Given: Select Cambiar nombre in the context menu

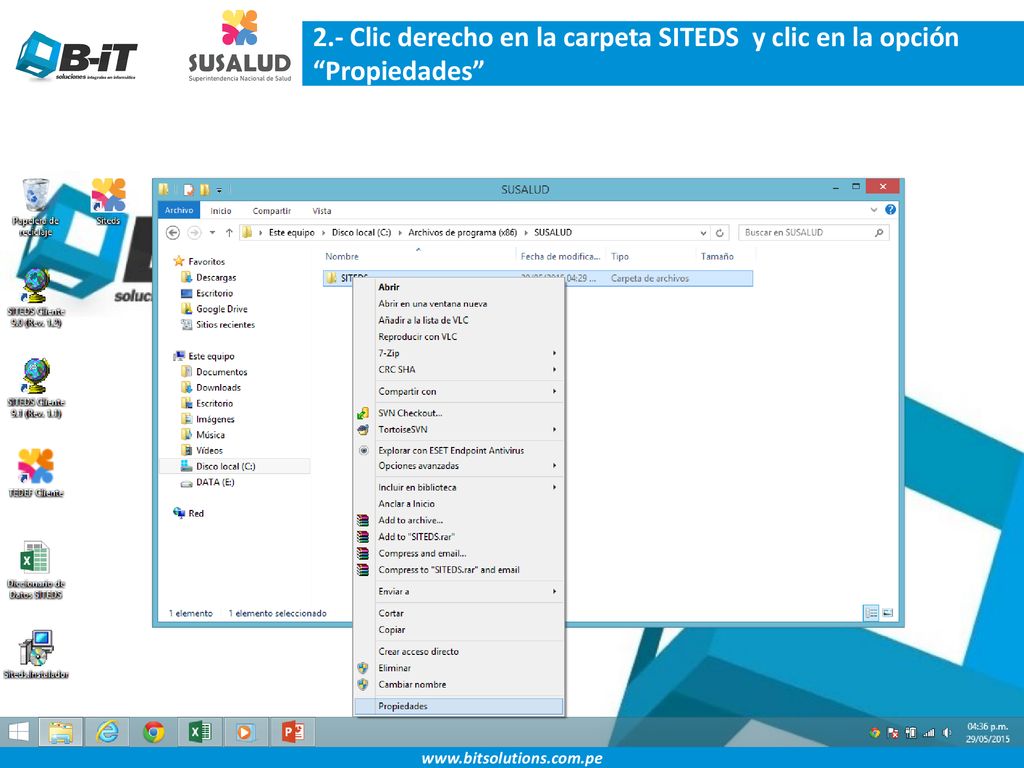Looking at the screenshot, I should (x=459, y=684).
